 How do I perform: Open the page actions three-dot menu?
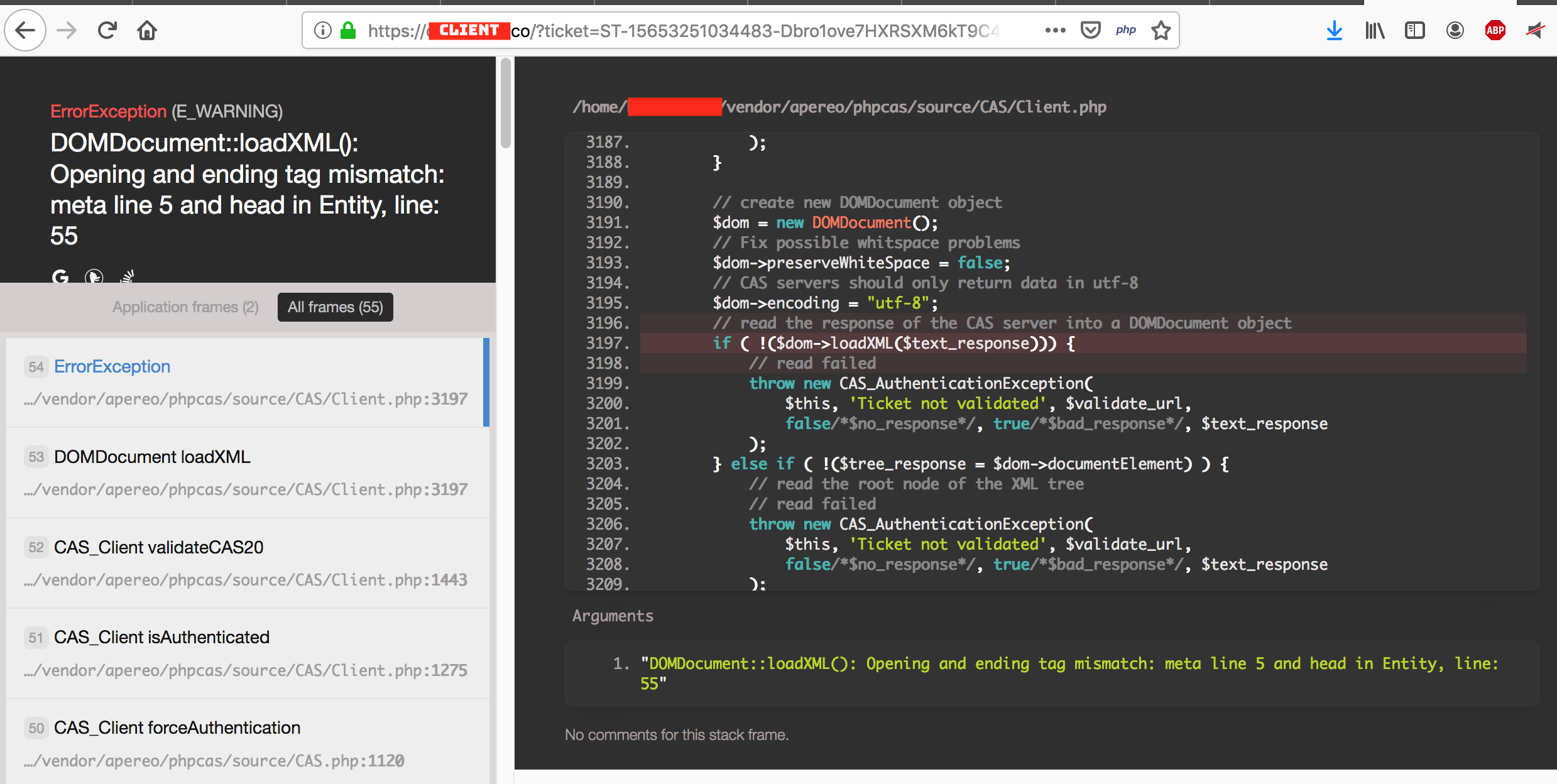tap(1055, 30)
